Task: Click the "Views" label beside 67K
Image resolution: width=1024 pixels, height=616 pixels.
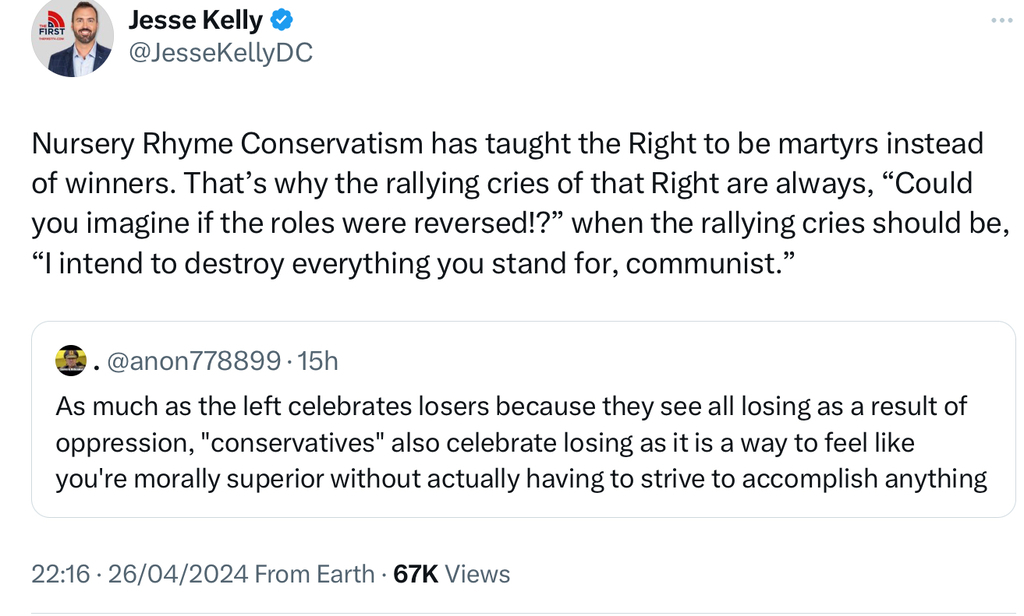Action: click(x=477, y=574)
